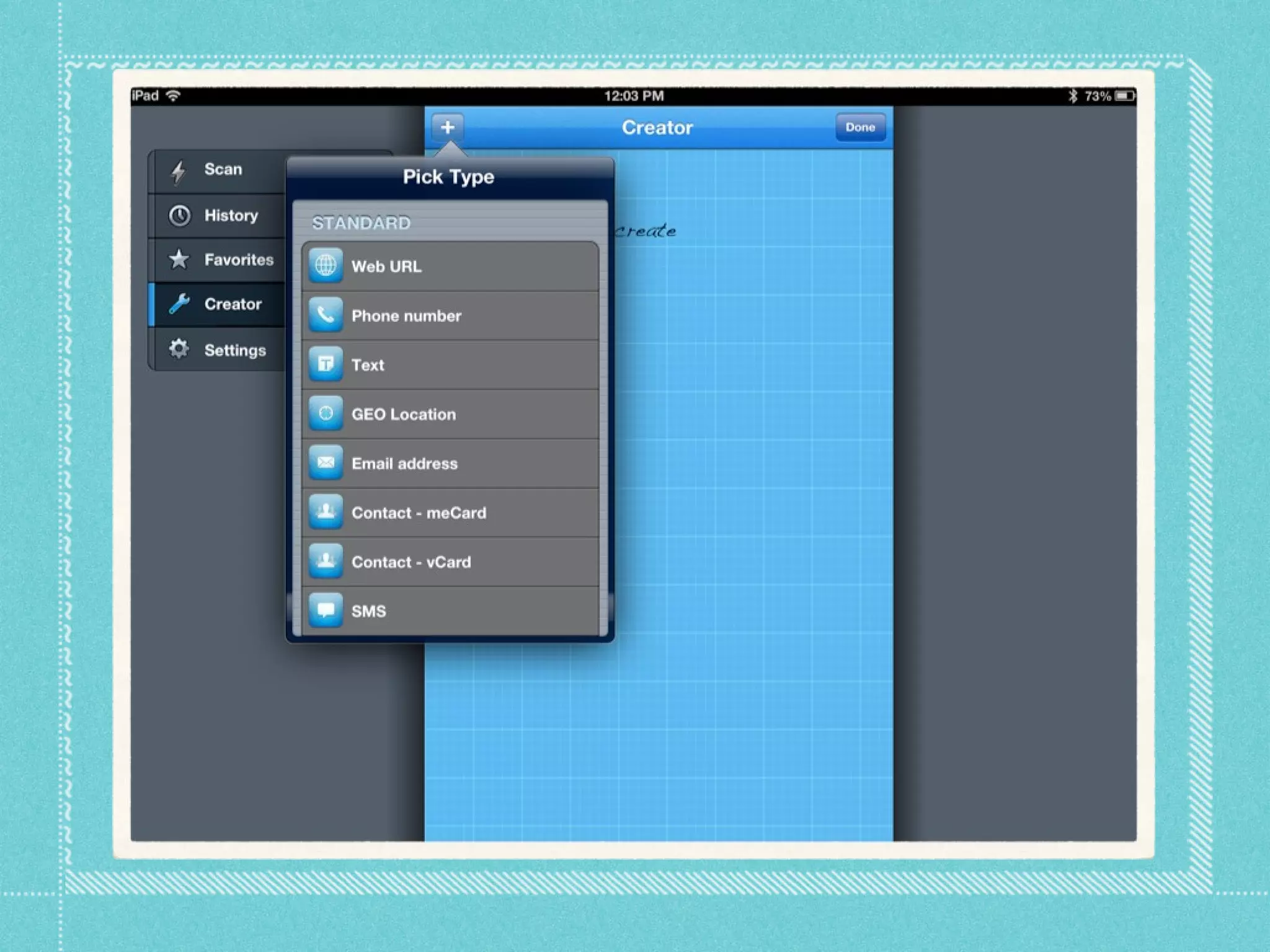Go to Favorites in sidebar
The height and width of the screenshot is (952, 1270).
pos(238,260)
